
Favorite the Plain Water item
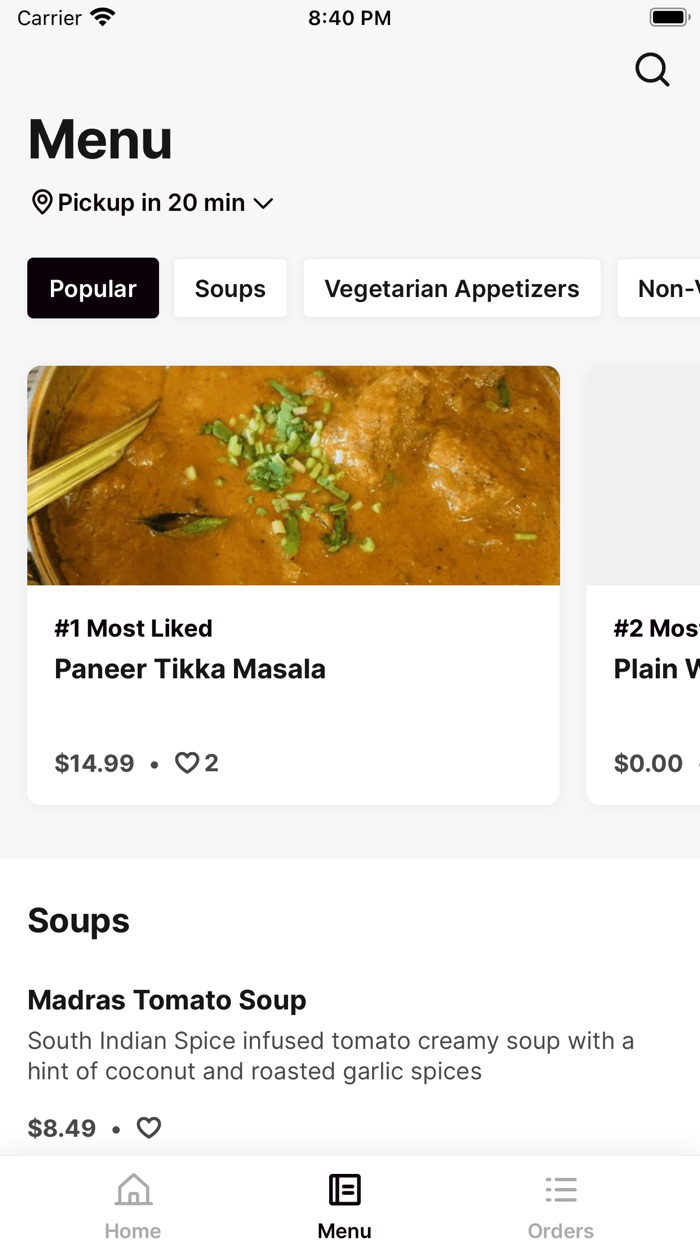coord(697,762)
